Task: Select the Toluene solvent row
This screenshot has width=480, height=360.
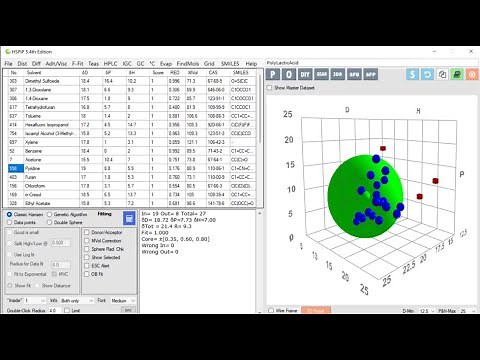Action: click(x=132, y=116)
